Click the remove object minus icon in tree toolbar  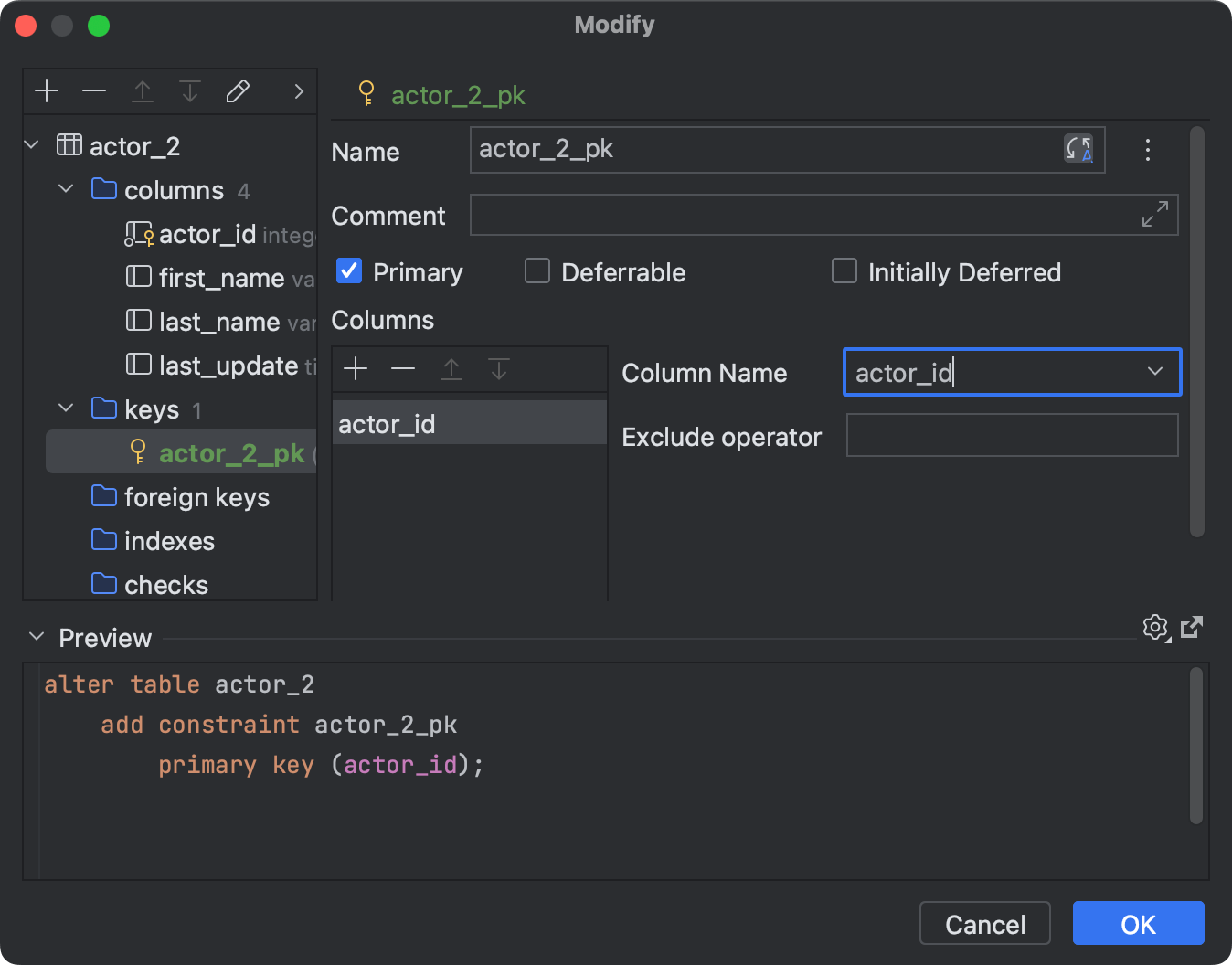point(94,91)
